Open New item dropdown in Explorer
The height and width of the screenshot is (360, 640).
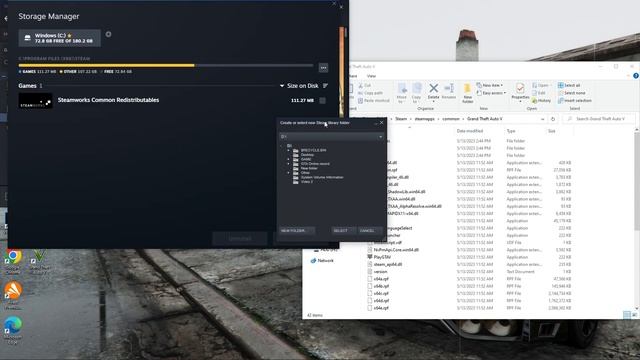(x=490, y=85)
